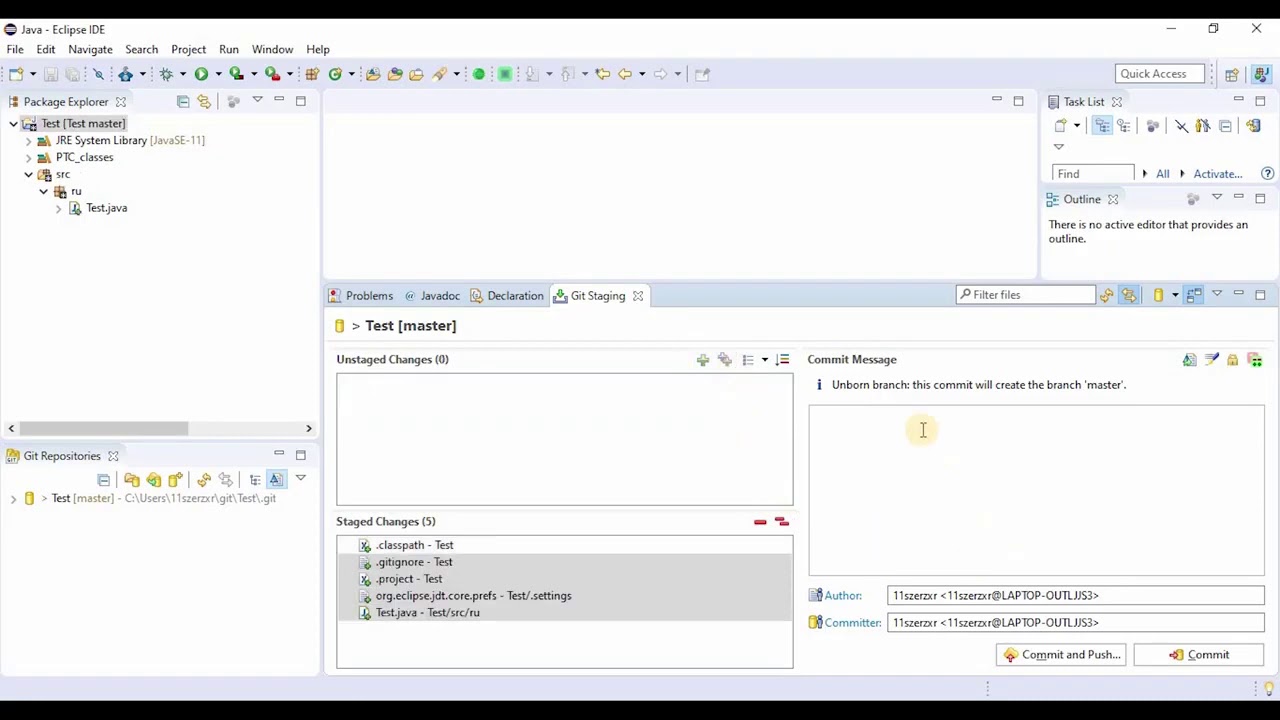Close the Git Staging tab
This screenshot has height=720, width=1280.
coord(638,296)
